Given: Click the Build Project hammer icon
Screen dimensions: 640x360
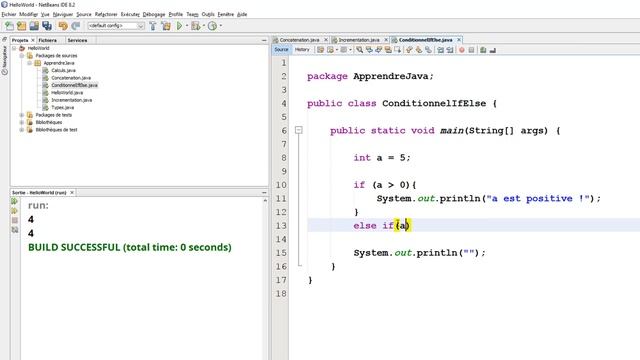Looking at the screenshot, I should 153,26.
